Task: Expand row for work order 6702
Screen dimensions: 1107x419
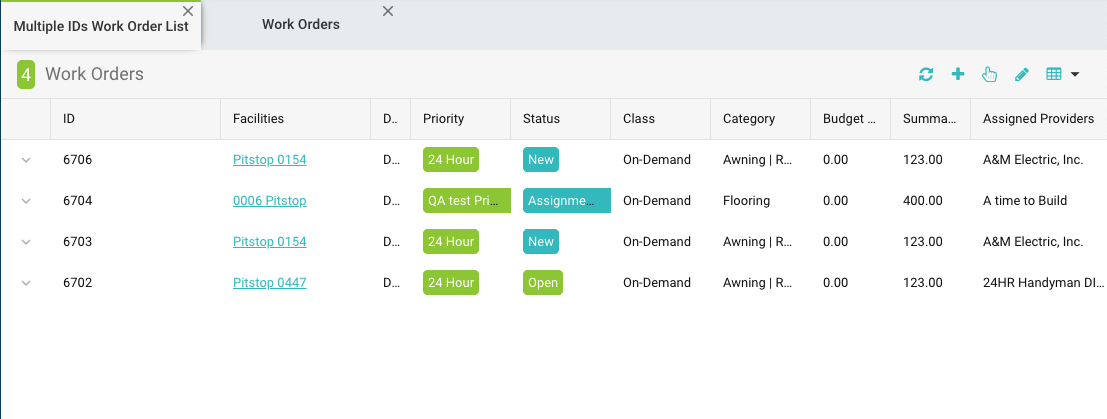Action: (26, 283)
